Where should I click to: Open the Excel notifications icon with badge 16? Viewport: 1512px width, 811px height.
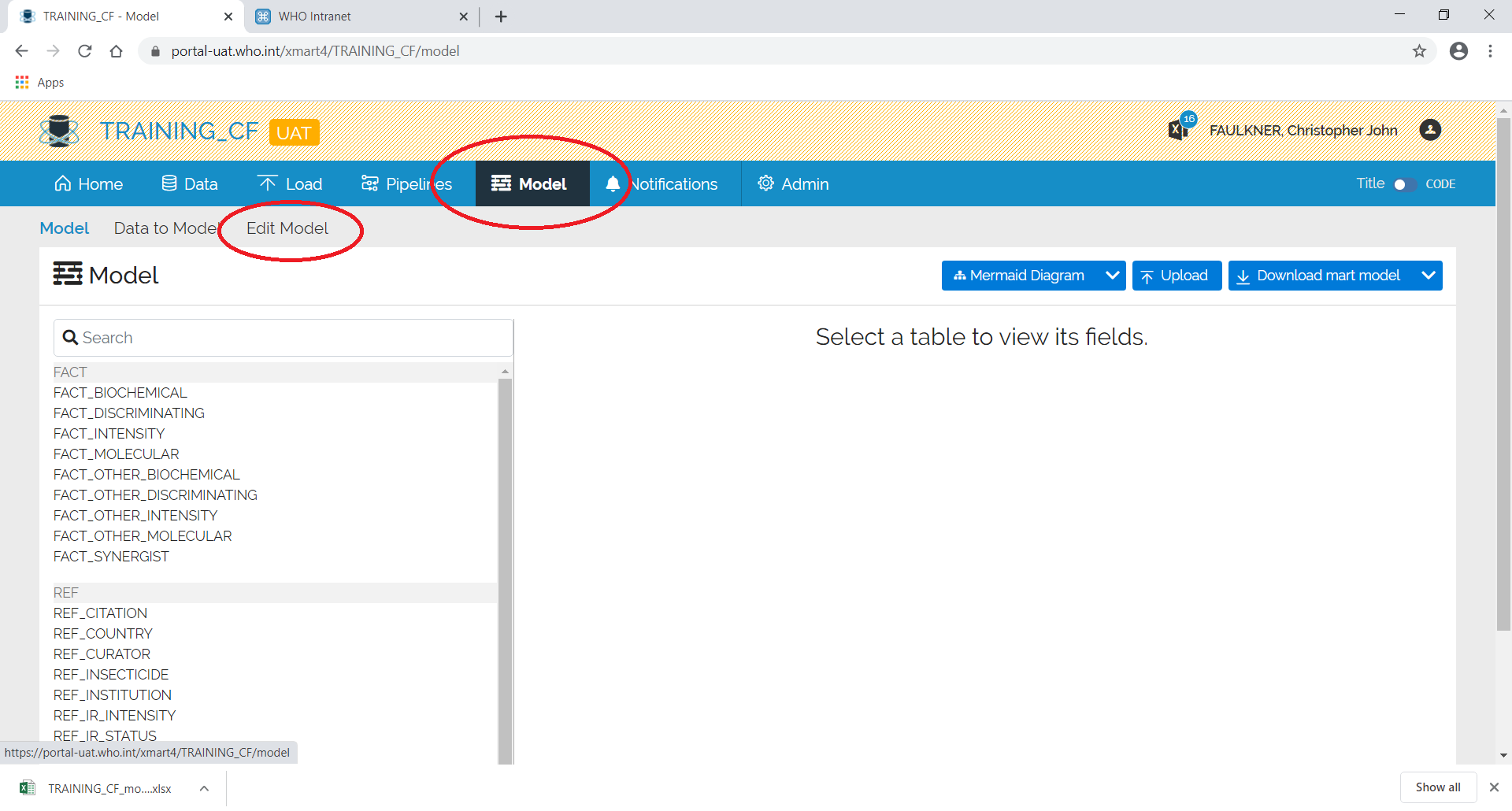point(1181,128)
